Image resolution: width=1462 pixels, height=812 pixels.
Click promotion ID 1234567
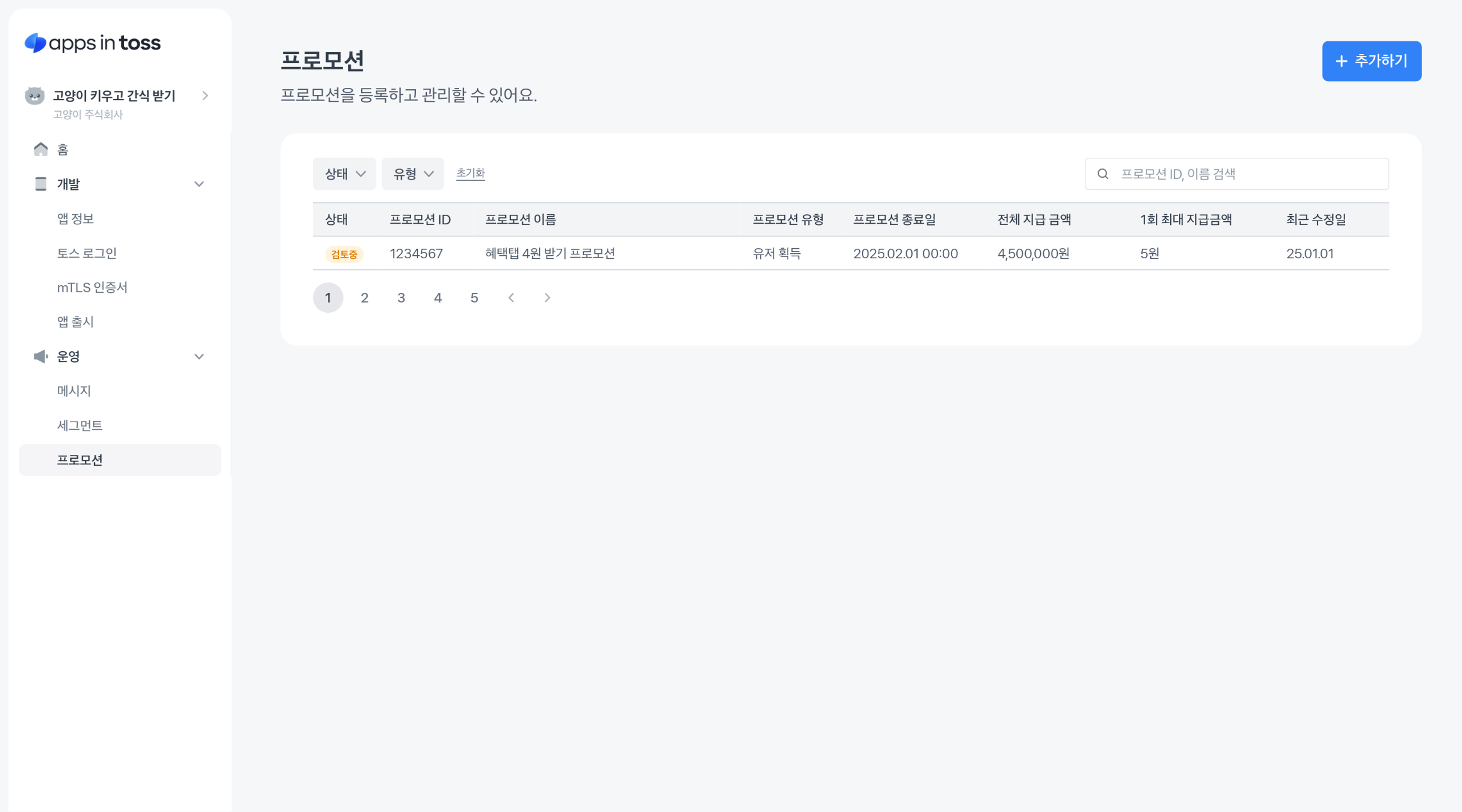click(x=416, y=254)
